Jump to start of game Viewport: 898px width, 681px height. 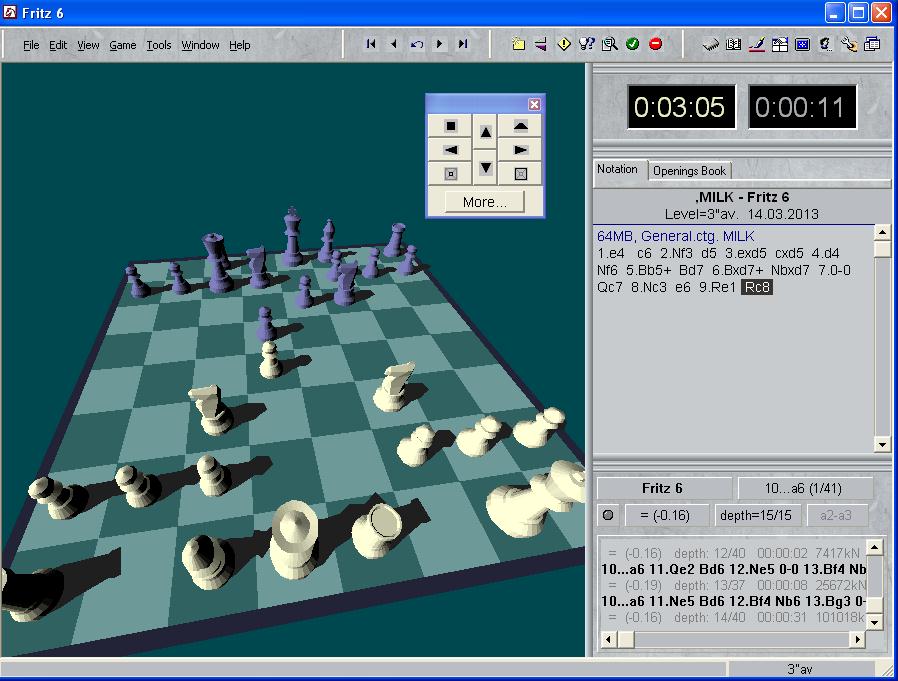click(x=371, y=44)
